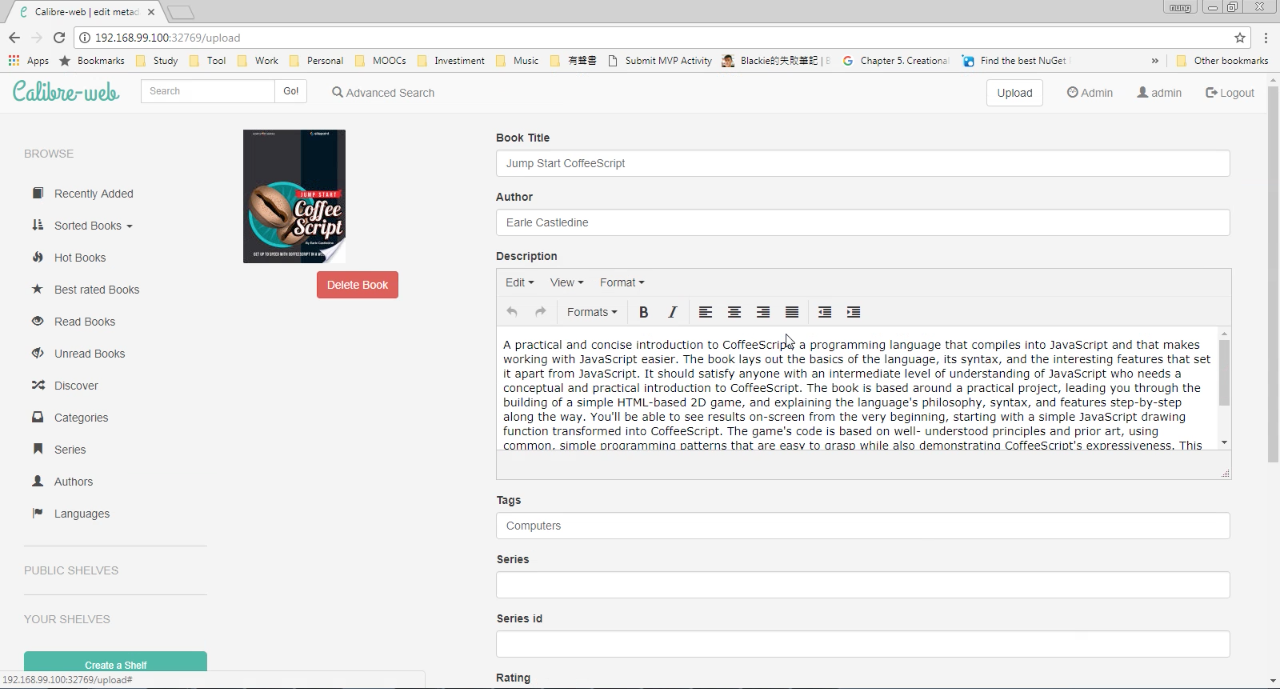Click the CoffeeScript book cover thumbnail
This screenshot has height=689, width=1280.
294,196
